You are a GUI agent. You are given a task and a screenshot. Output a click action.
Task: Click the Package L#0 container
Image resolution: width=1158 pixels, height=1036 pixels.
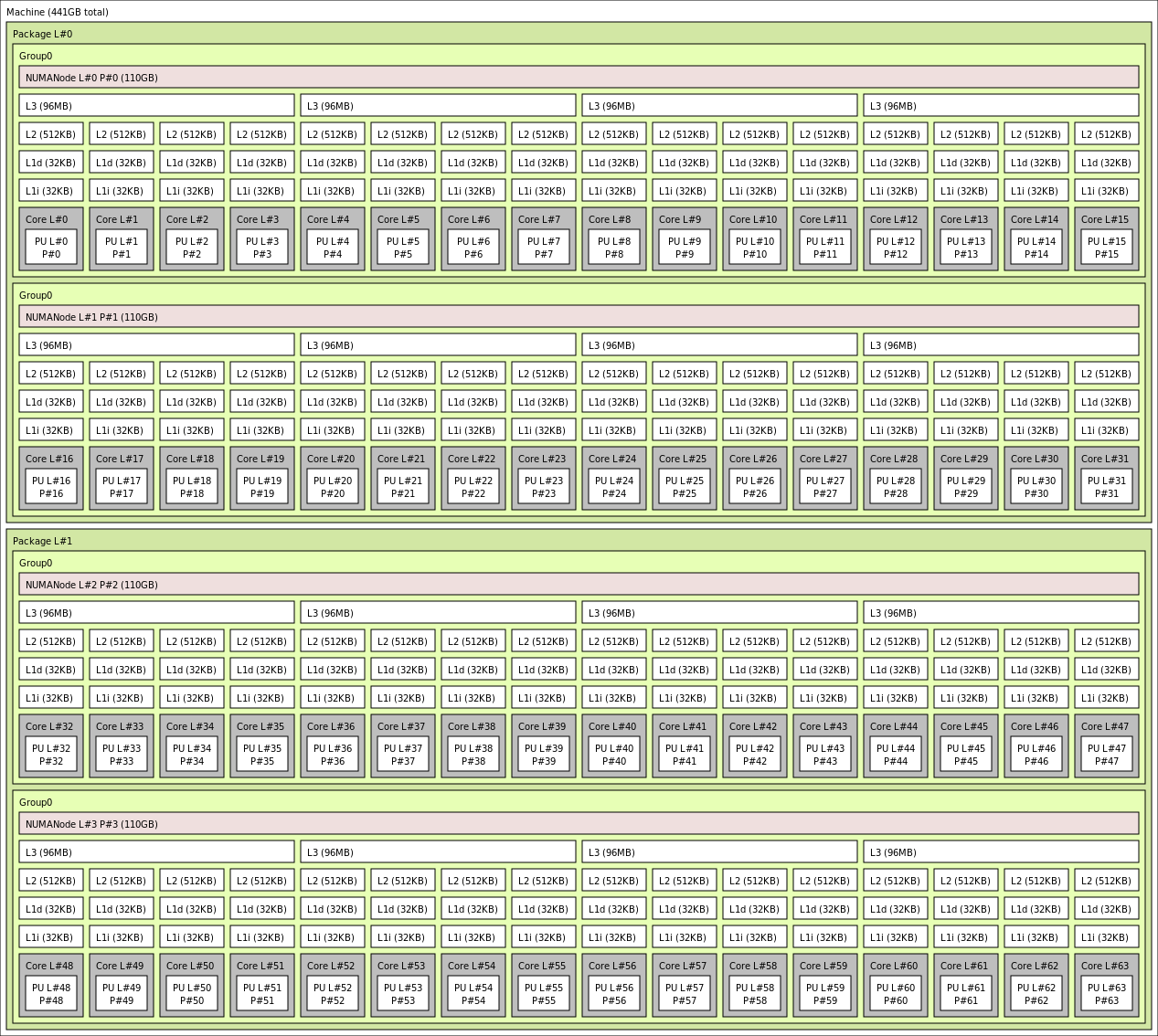[x=41, y=34]
